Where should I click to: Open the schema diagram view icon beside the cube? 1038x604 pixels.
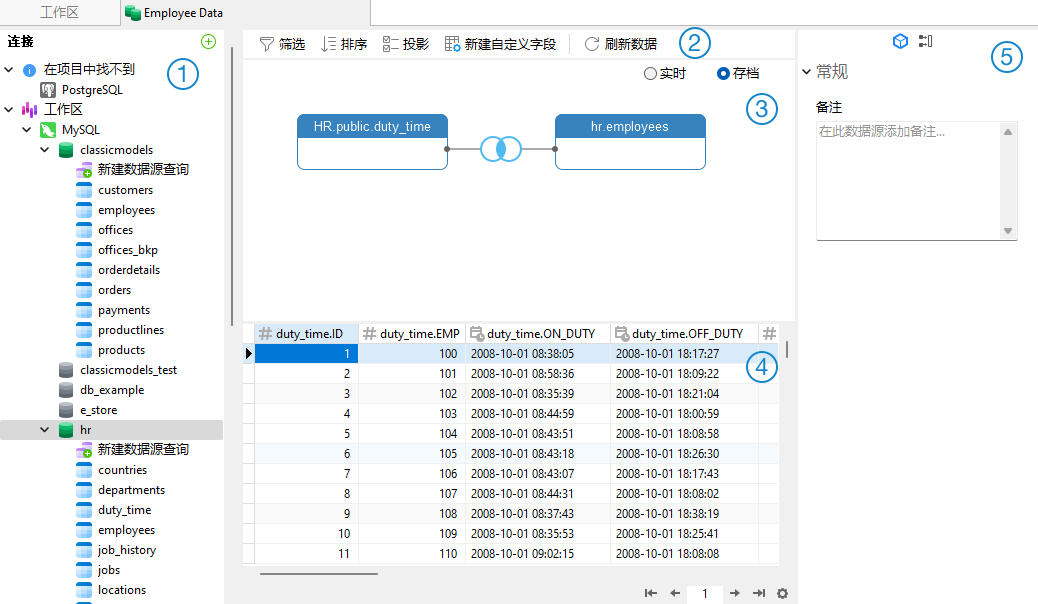[925, 41]
